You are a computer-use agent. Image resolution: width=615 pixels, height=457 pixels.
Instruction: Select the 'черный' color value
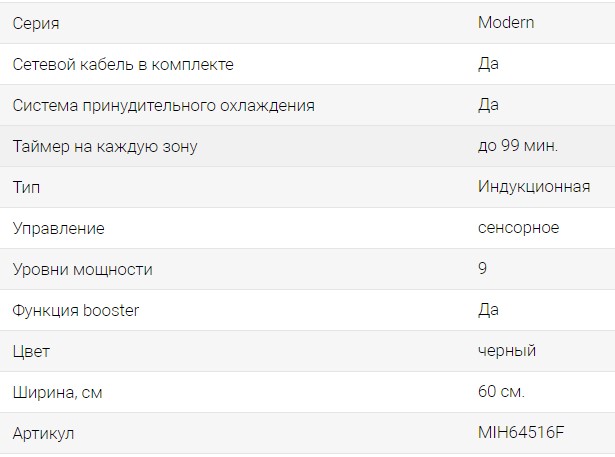[x=507, y=351]
